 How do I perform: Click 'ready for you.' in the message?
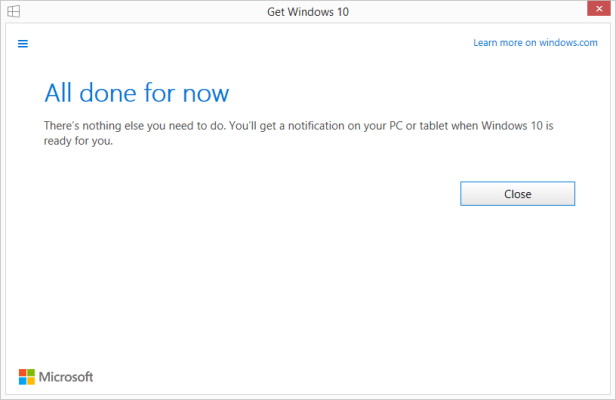point(80,141)
